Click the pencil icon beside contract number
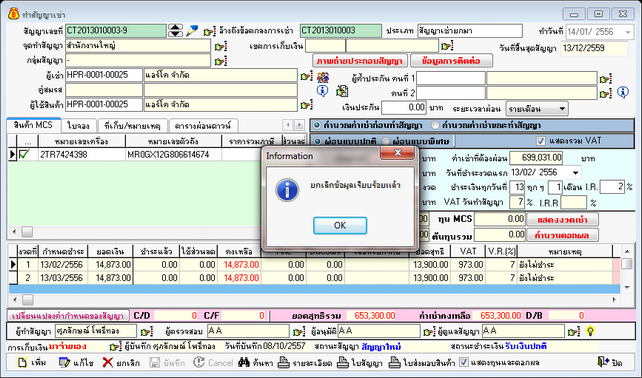The height and width of the screenshot is (378, 642). [192, 31]
